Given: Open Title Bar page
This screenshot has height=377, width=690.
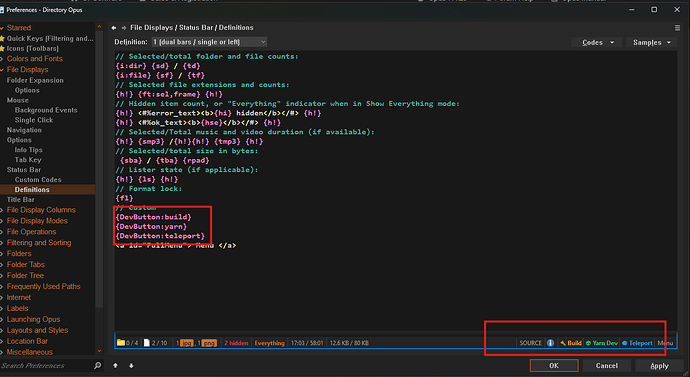Looking at the screenshot, I should (20, 200).
